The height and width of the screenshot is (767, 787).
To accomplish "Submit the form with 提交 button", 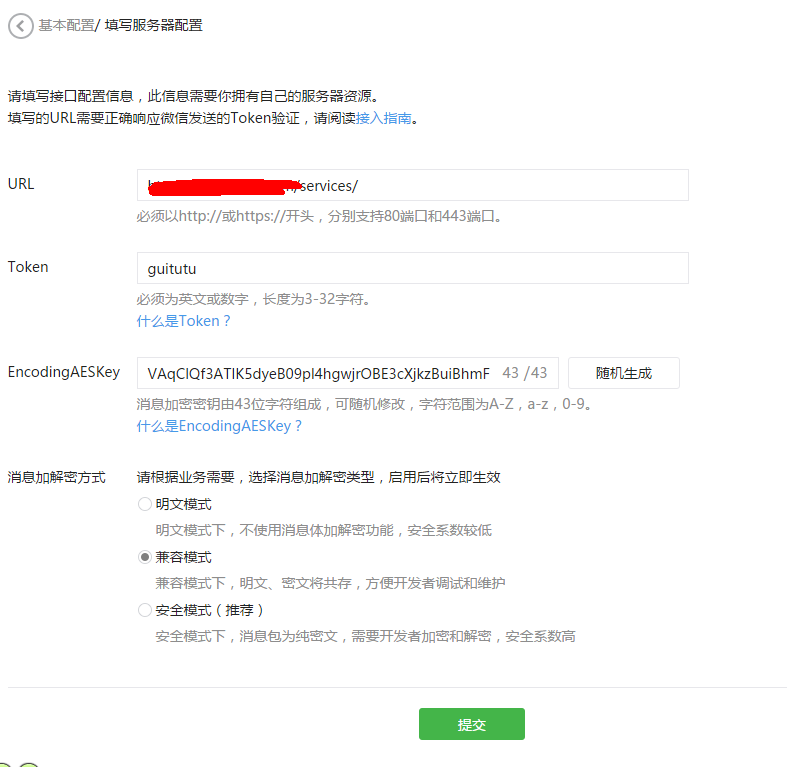I will click(x=471, y=725).
